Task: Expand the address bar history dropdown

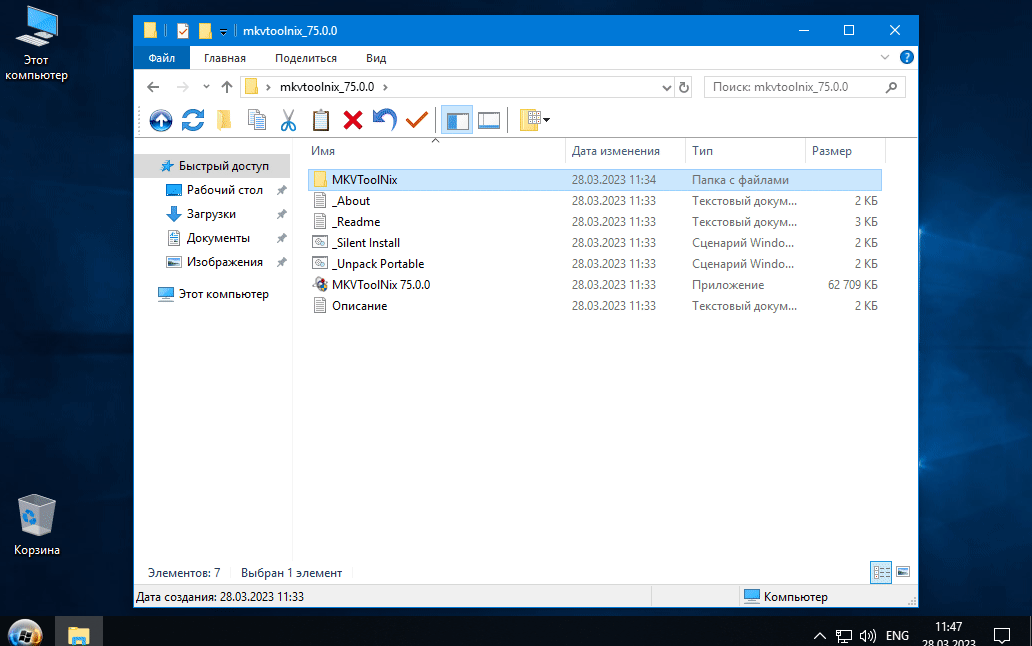Action: tap(666, 87)
